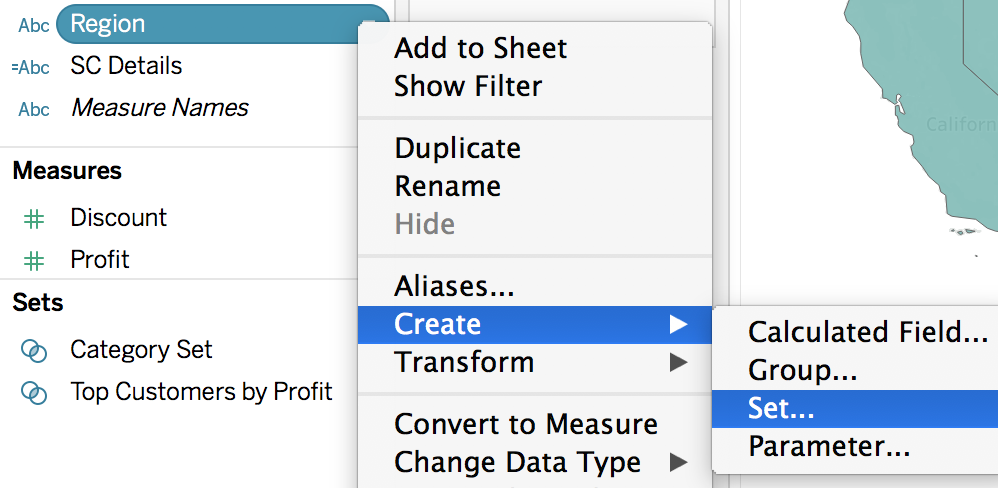The width and height of the screenshot is (998, 488).
Task: Click the set icon for Top Customers by Profit
Action: [34, 392]
